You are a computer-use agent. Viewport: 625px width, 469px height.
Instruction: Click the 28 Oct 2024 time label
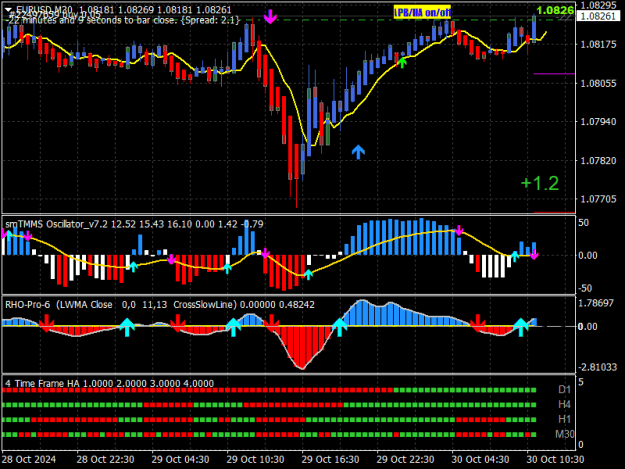pos(29,459)
